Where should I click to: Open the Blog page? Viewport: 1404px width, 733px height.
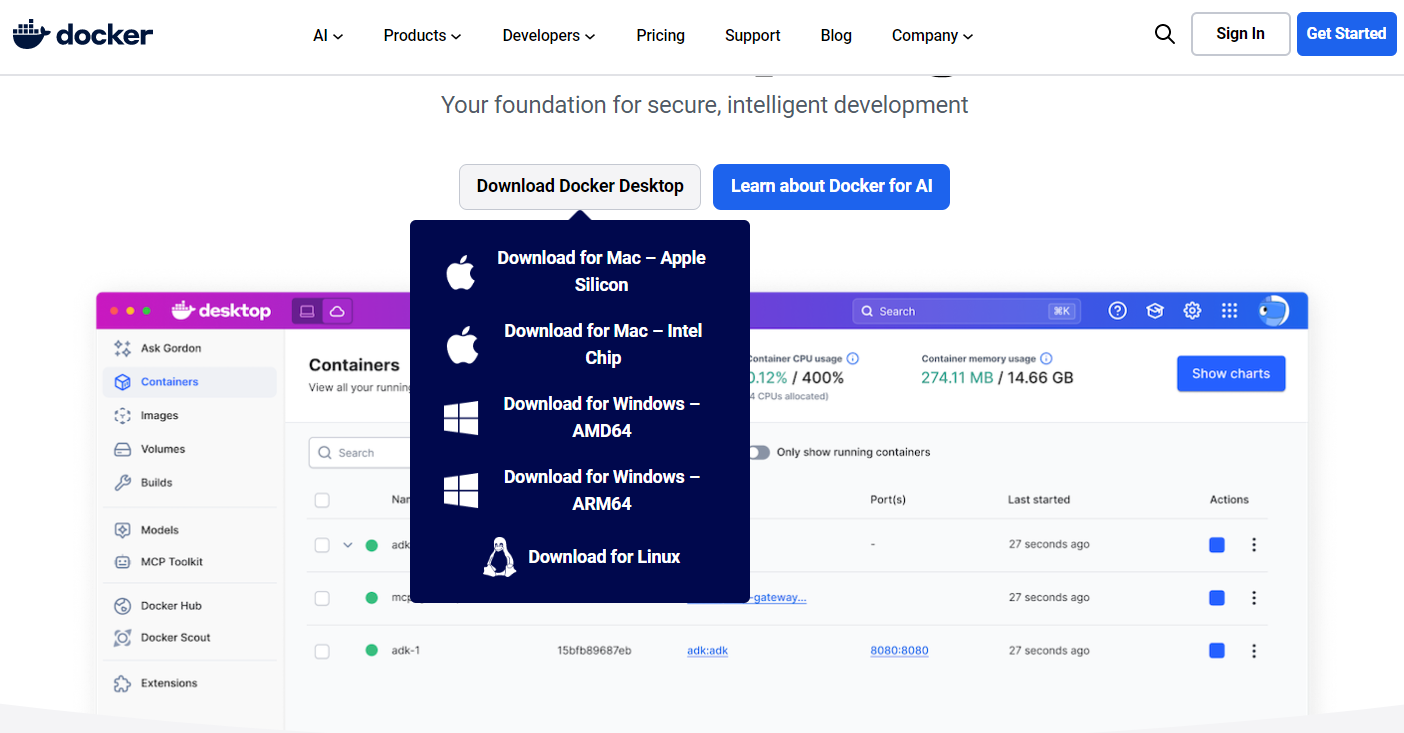836,35
